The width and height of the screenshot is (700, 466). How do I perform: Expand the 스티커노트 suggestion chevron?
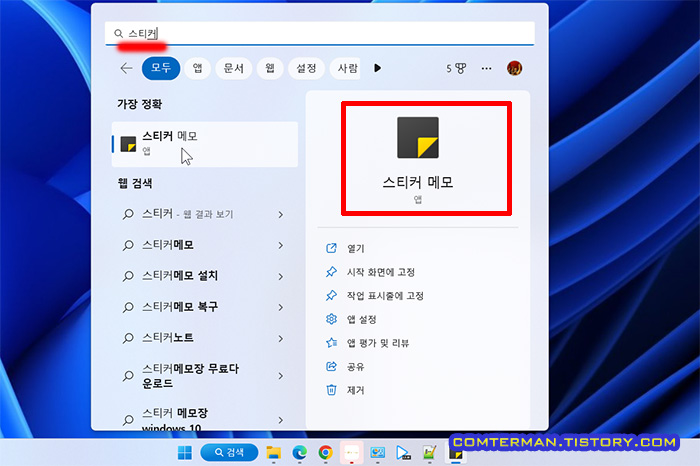[280, 338]
